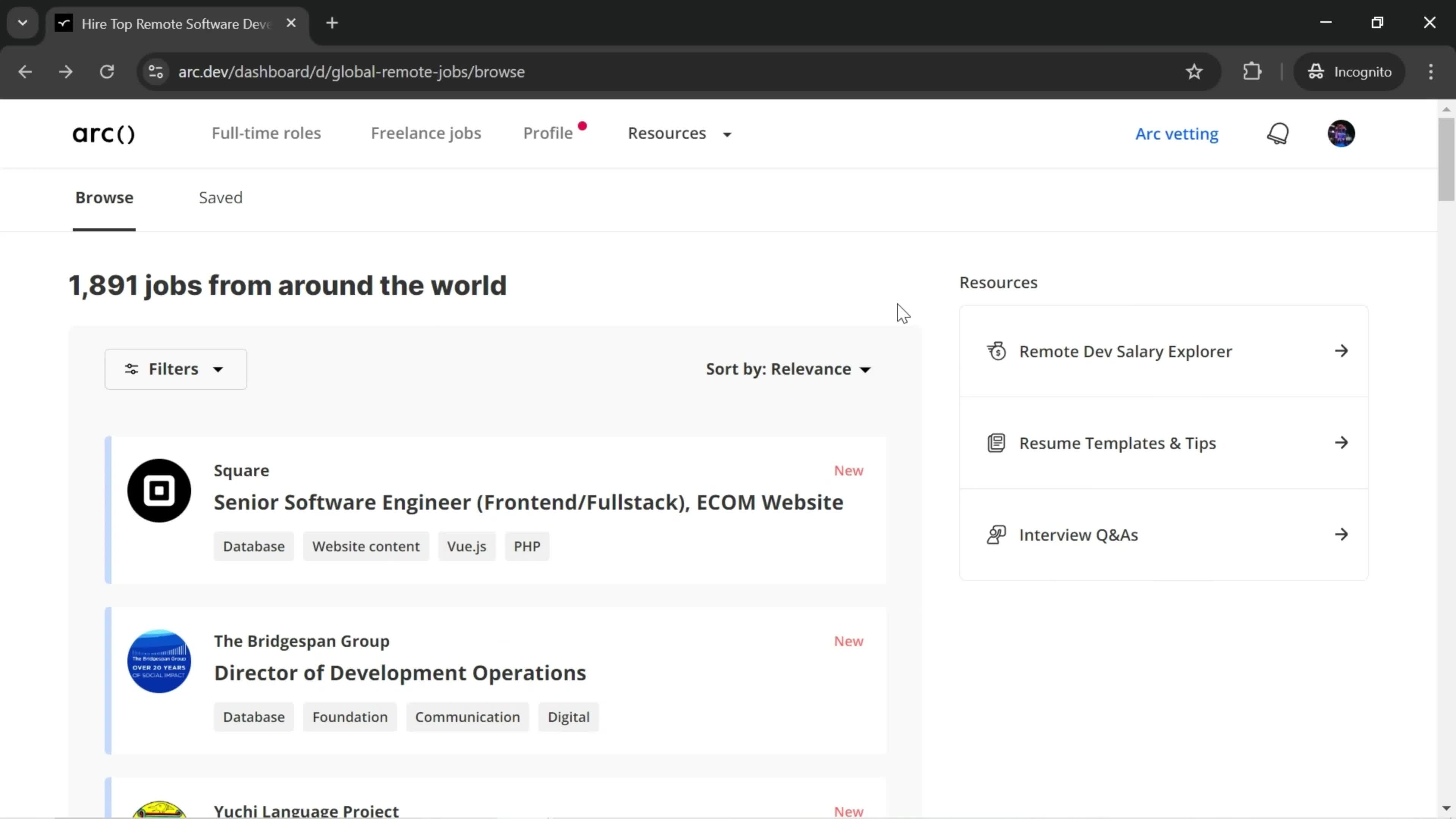Screen dimensions: 1456x819
Task: Open the Remote Dev Salary Explorer arrow
Action: pos(1341,351)
